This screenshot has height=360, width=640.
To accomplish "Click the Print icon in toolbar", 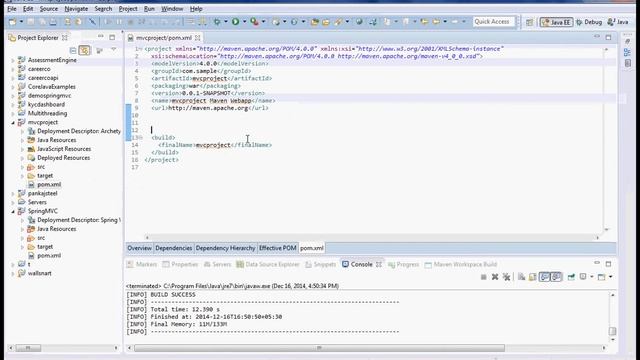I will point(53,22).
